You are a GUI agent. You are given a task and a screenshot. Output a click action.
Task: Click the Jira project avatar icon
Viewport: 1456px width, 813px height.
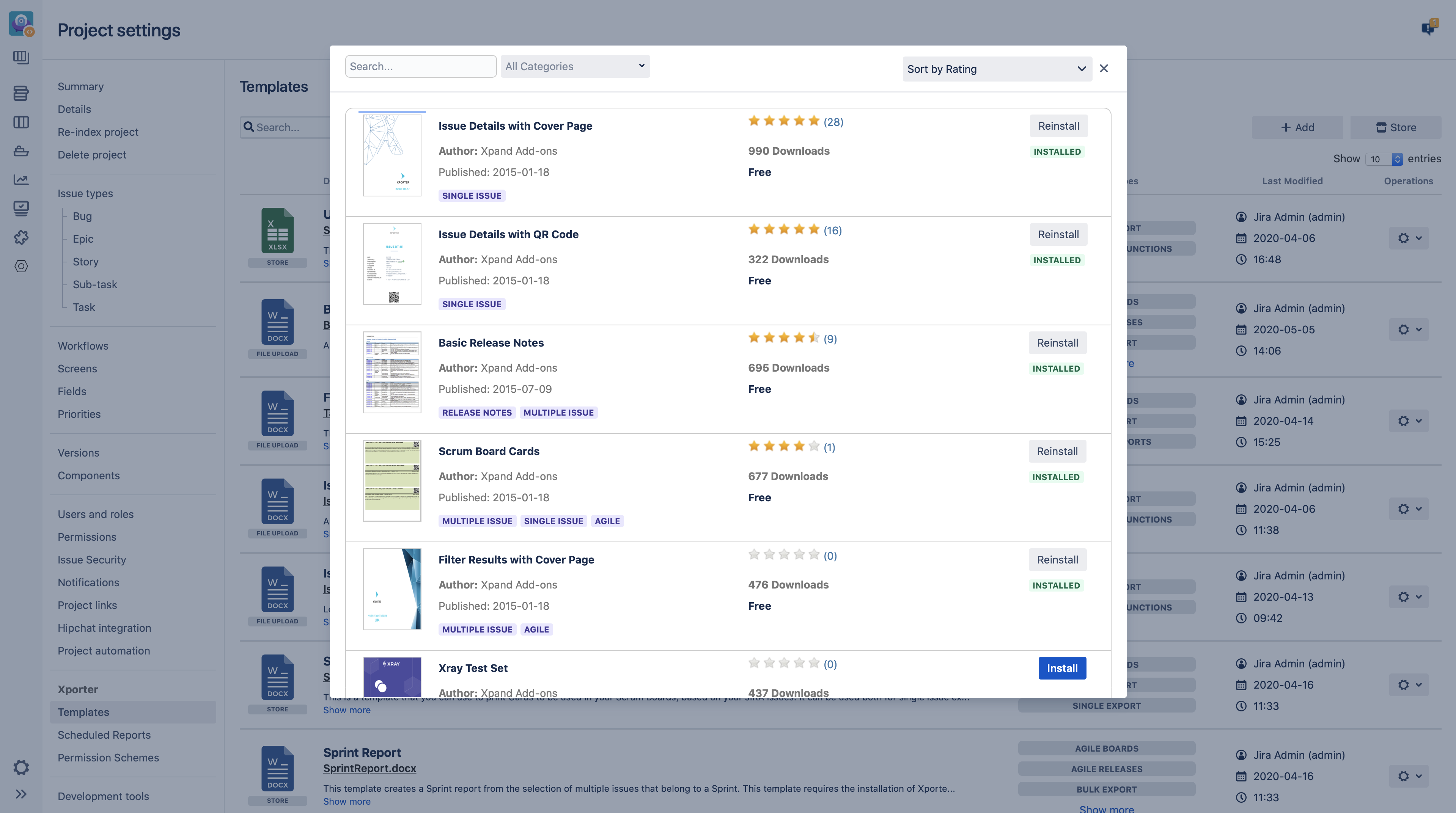[21, 24]
